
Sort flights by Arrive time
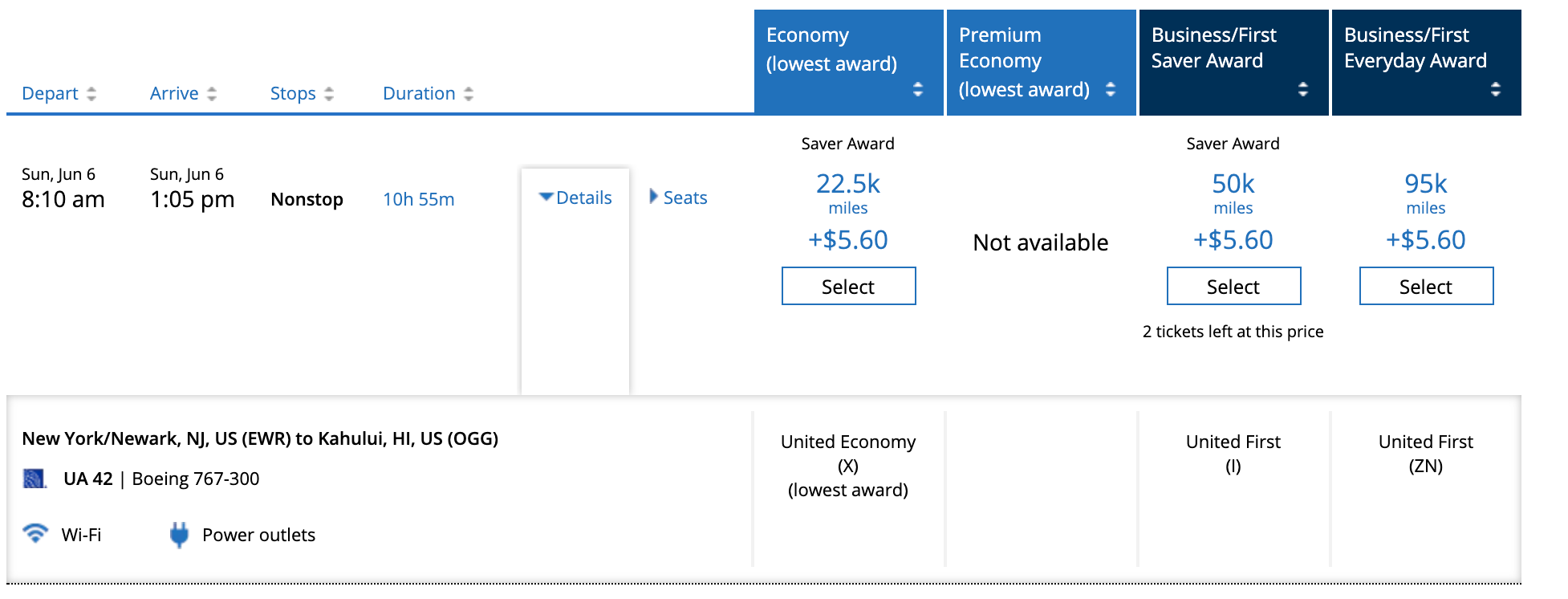coord(174,94)
